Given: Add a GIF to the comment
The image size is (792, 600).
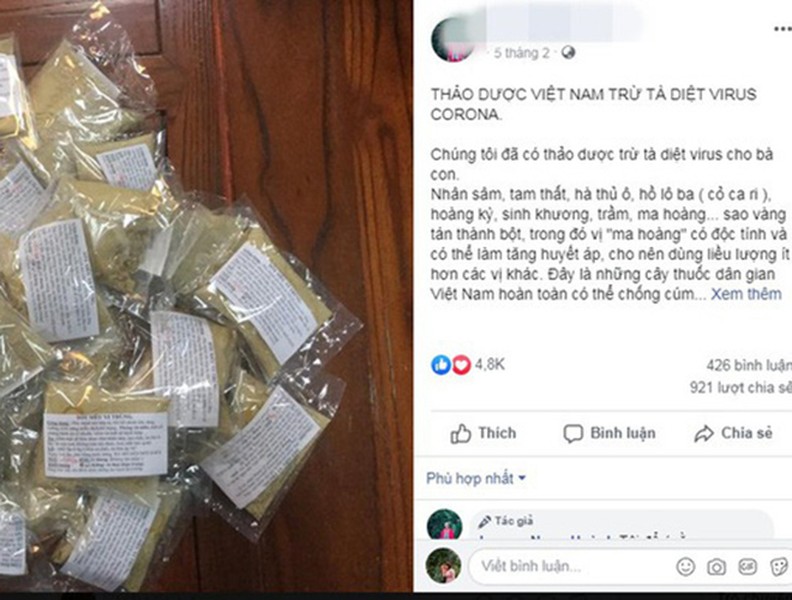Looking at the screenshot, I should [747, 567].
